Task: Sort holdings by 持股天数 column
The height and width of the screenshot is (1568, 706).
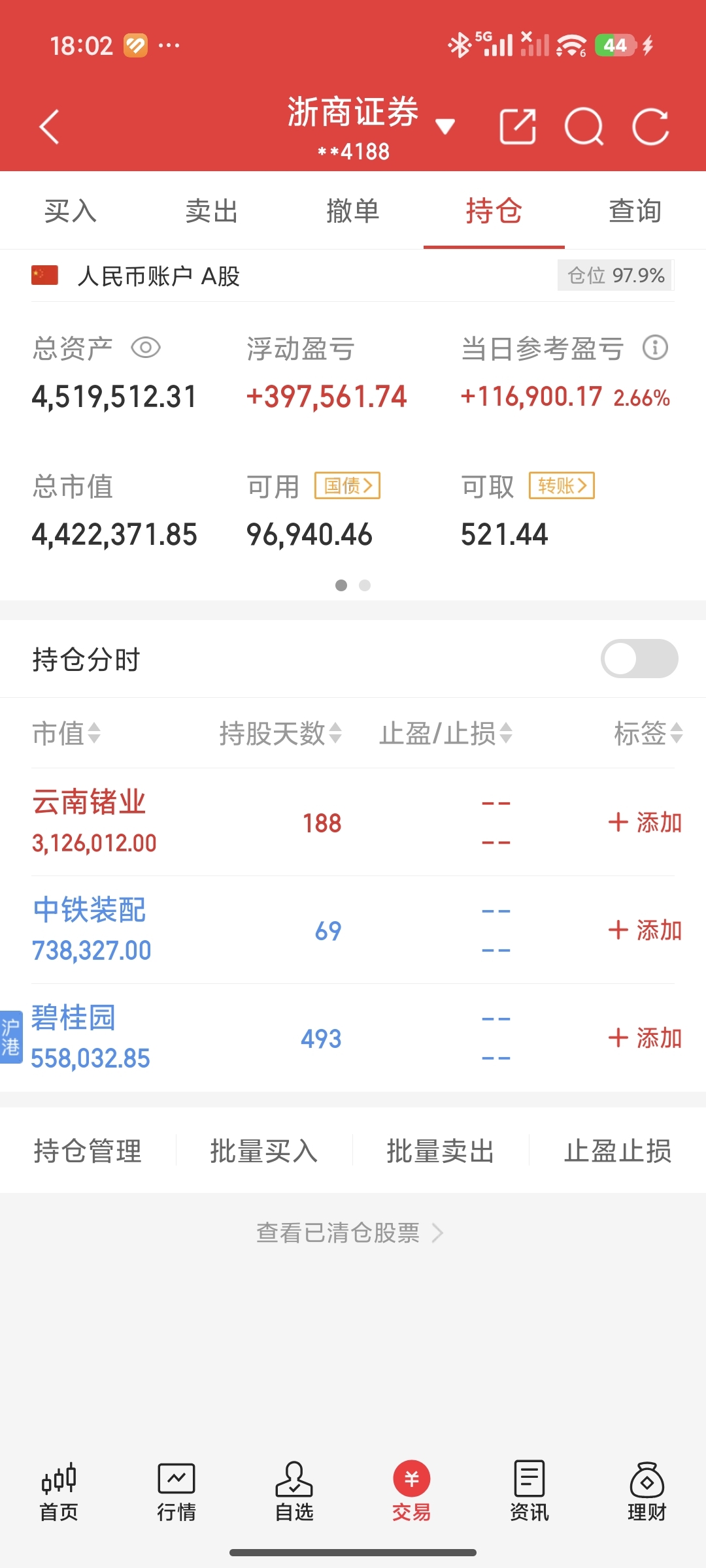Action: pyautogui.click(x=280, y=733)
